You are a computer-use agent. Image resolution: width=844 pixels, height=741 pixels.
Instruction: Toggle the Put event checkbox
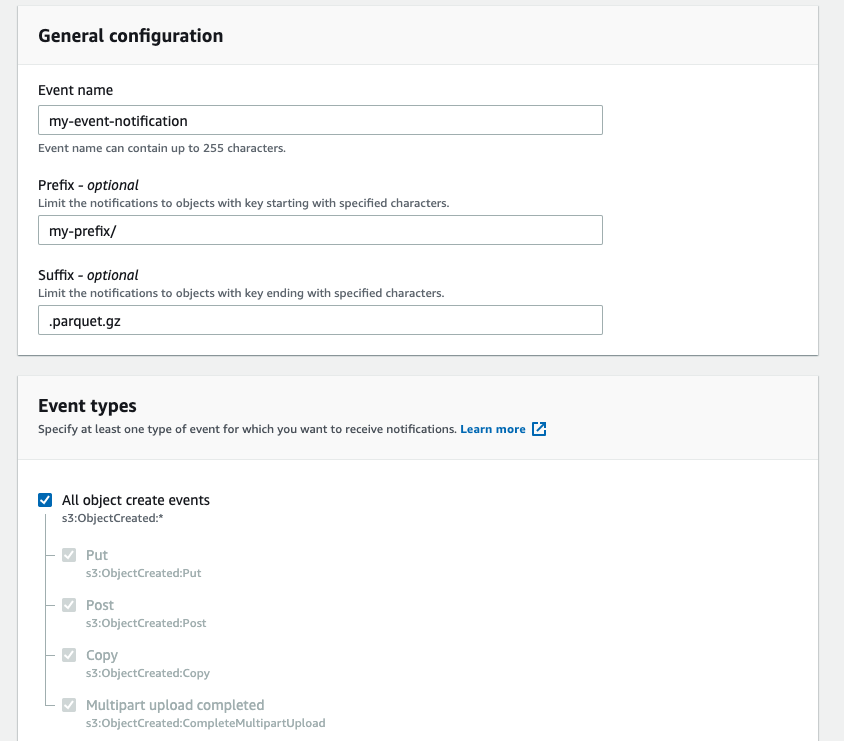click(69, 555)
